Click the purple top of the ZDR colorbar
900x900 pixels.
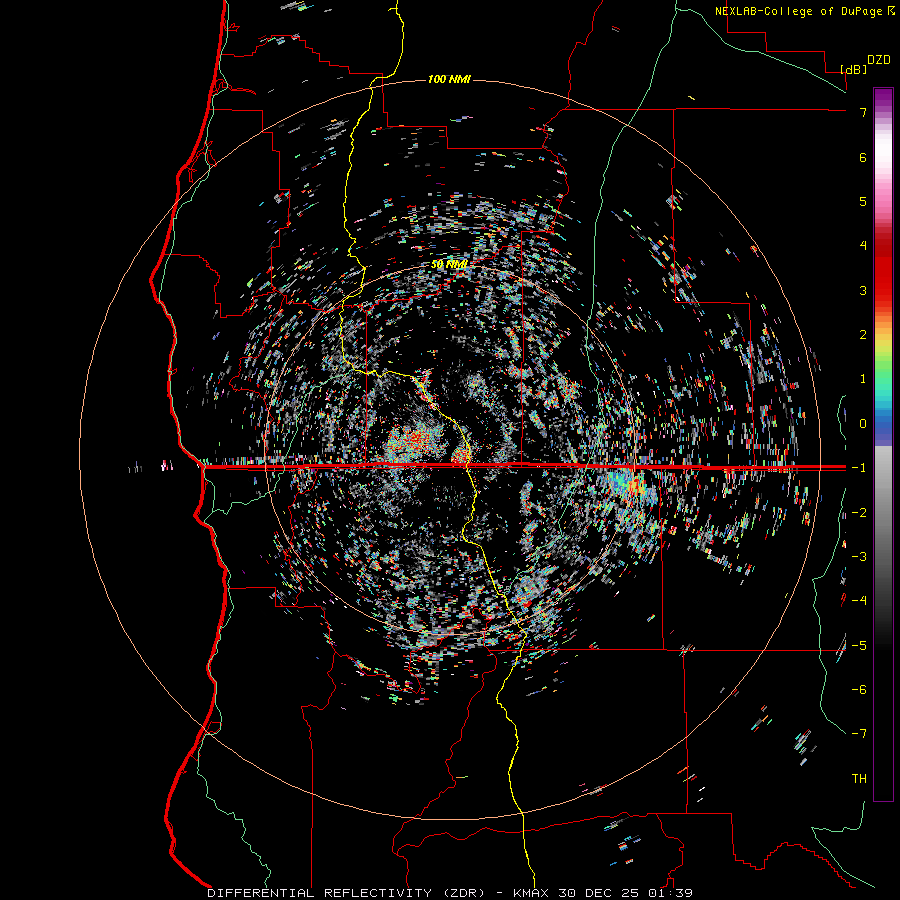pos(883,98)
